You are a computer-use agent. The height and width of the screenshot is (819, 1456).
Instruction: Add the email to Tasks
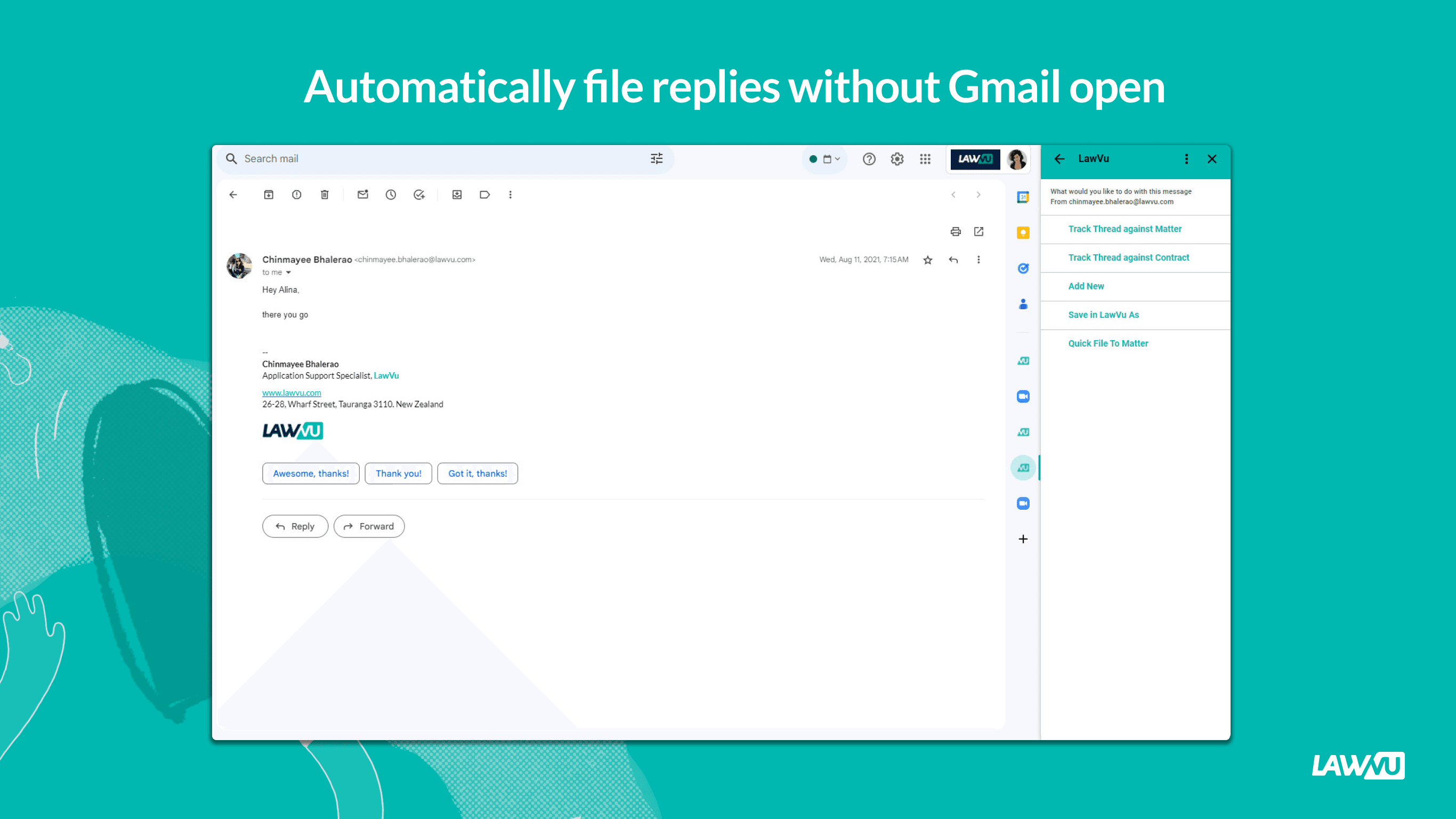pos(419,195)
